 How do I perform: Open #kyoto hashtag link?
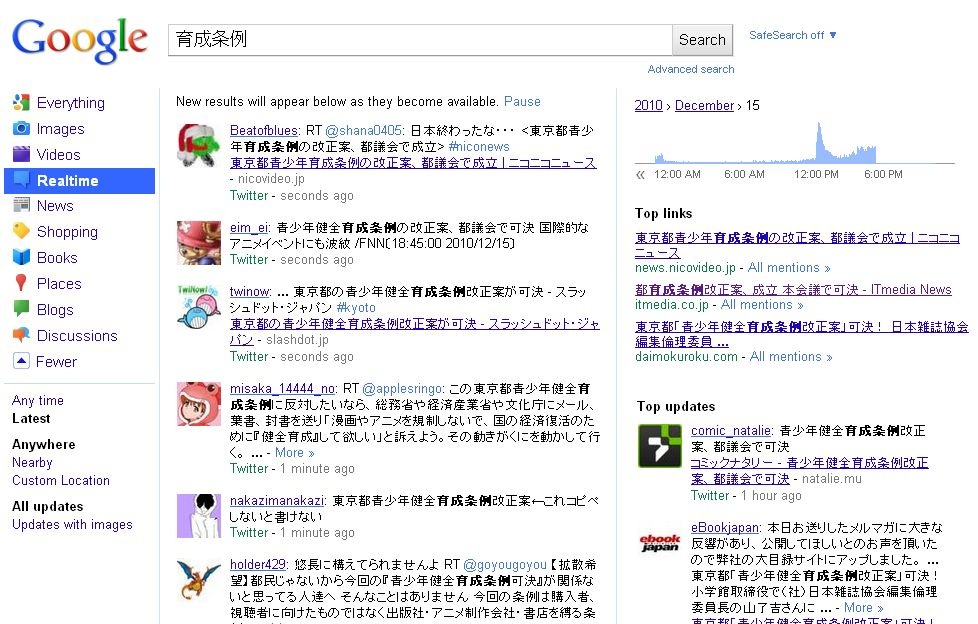(x=356, y=308)
